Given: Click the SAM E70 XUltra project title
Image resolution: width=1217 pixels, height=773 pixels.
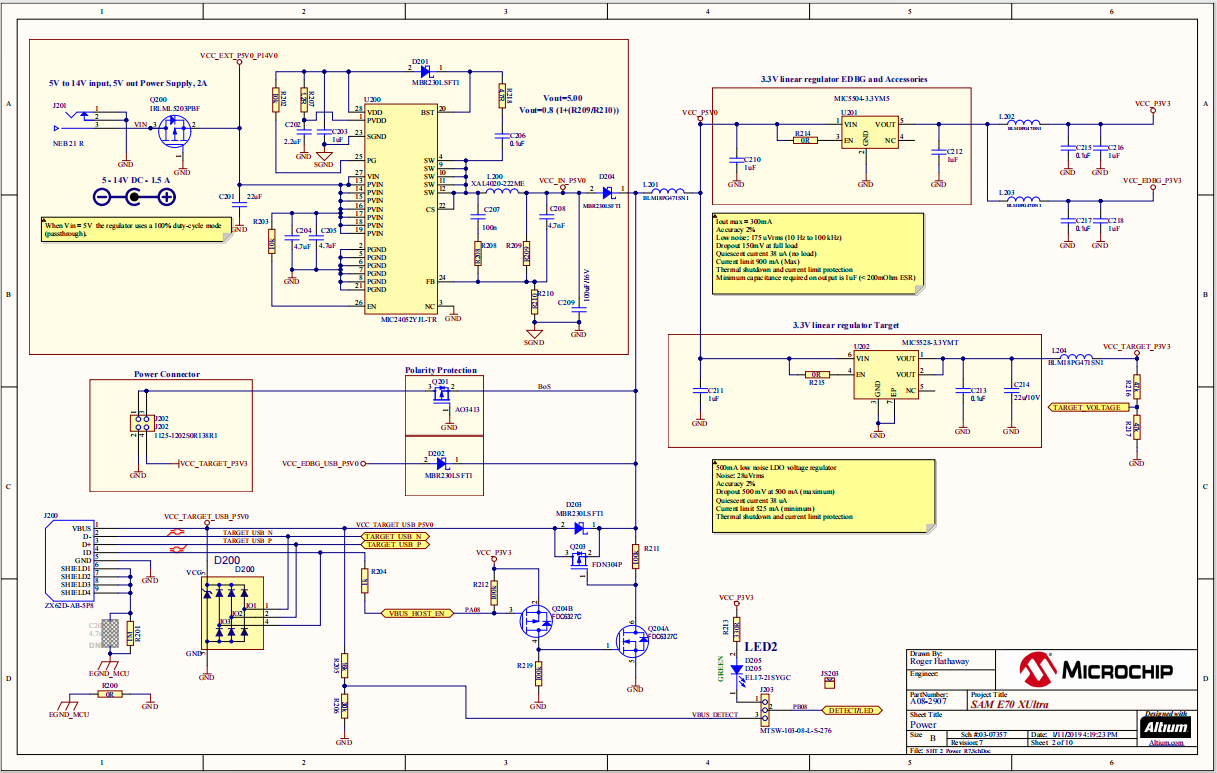Looking at the screenshot, I should pos(1012,704).
